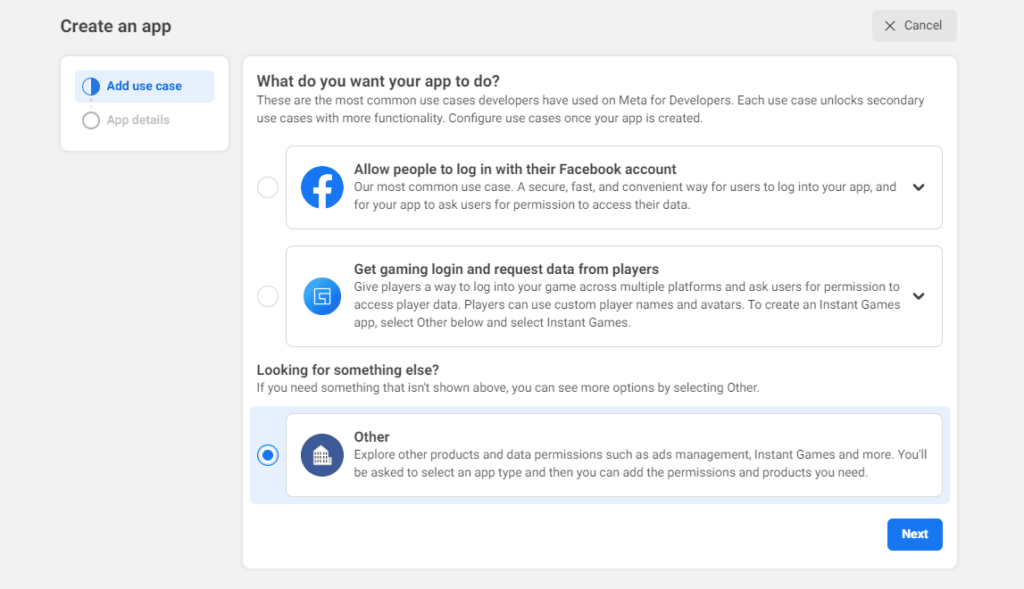Open the Add use case step
This screenshot has width=1024, height=589.
coord(144,86)
